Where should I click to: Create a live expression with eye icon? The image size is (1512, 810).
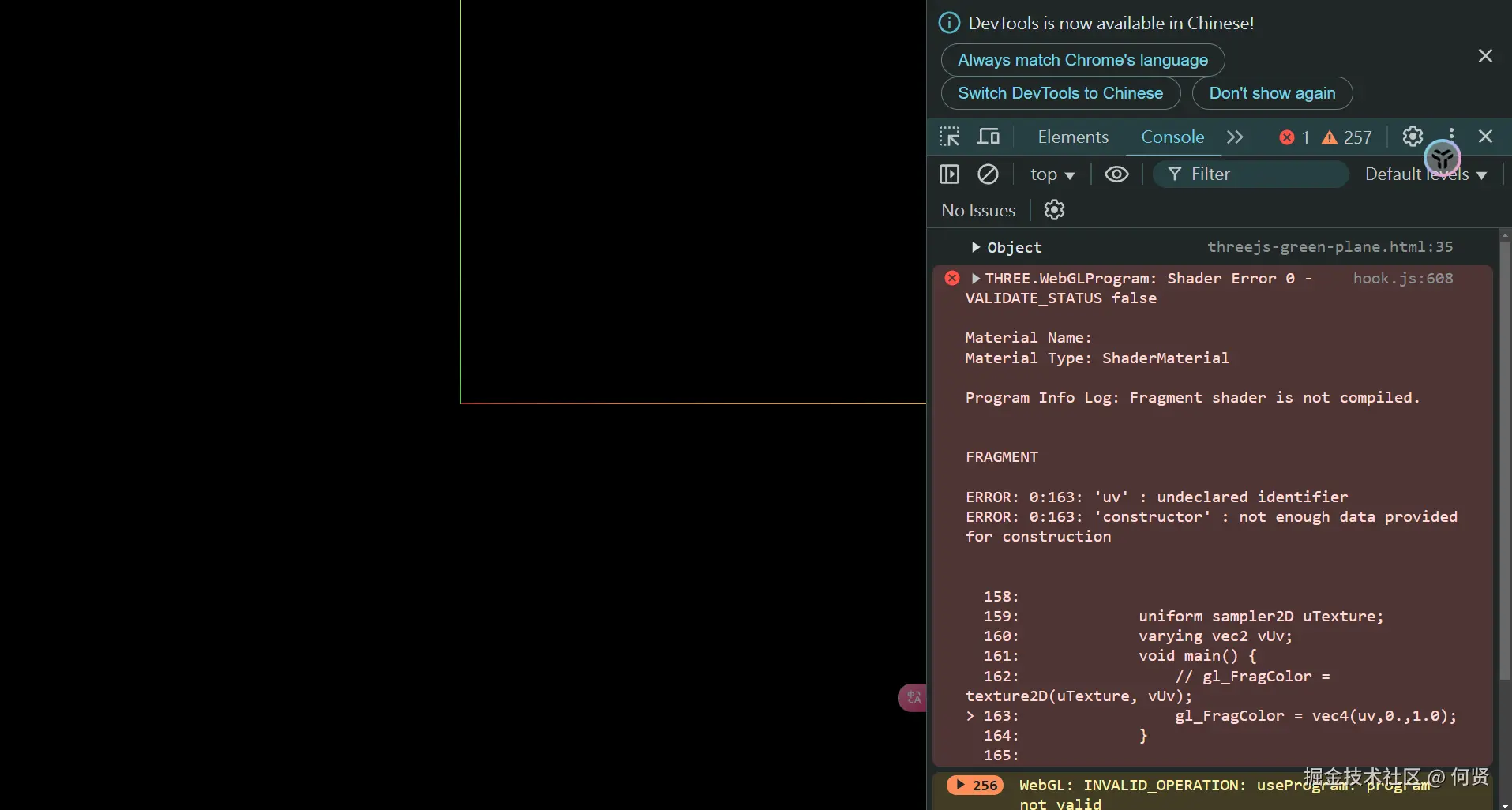click(x=1117, y=174)
